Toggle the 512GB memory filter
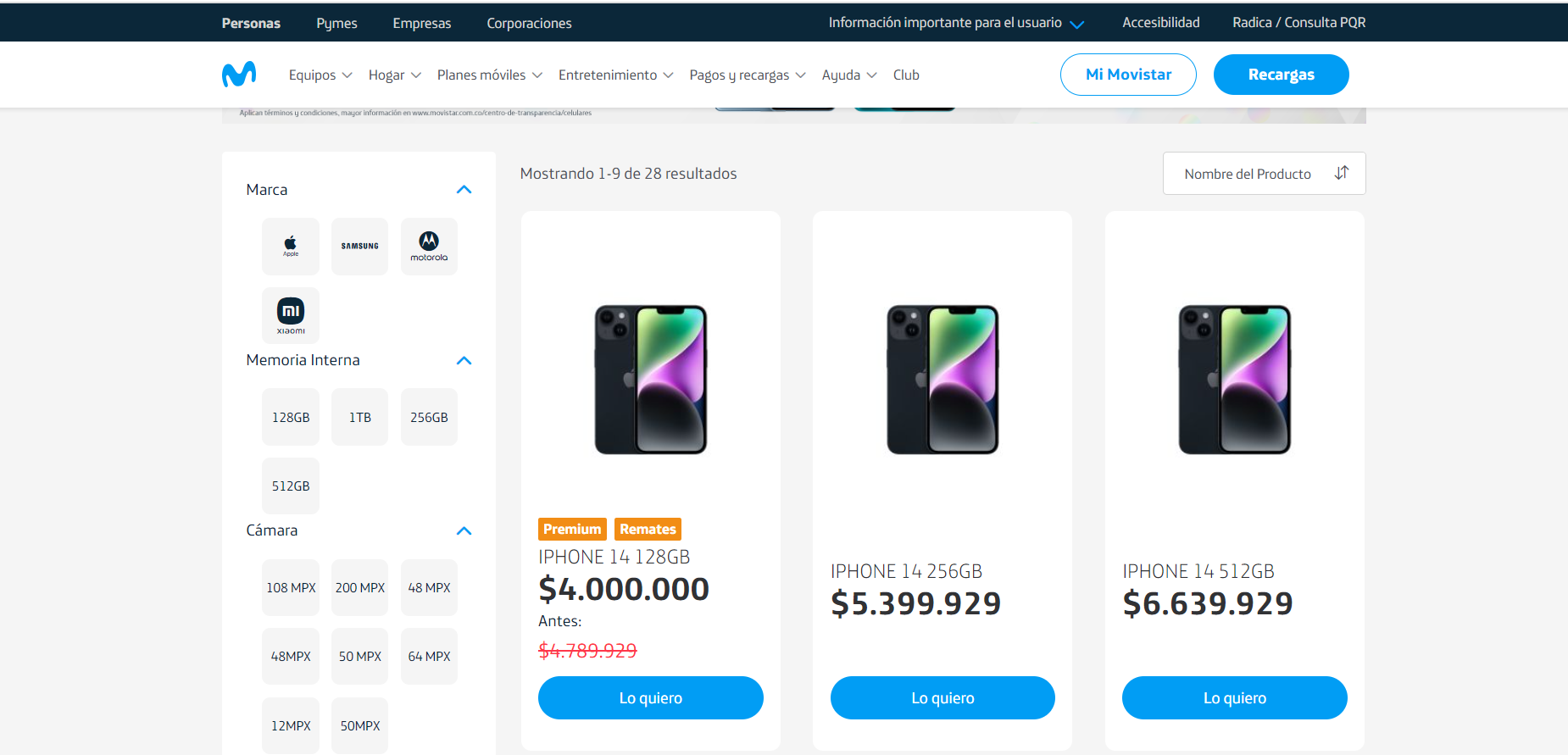This screenshot has width=1568, height=755. [x=291, y=486]
